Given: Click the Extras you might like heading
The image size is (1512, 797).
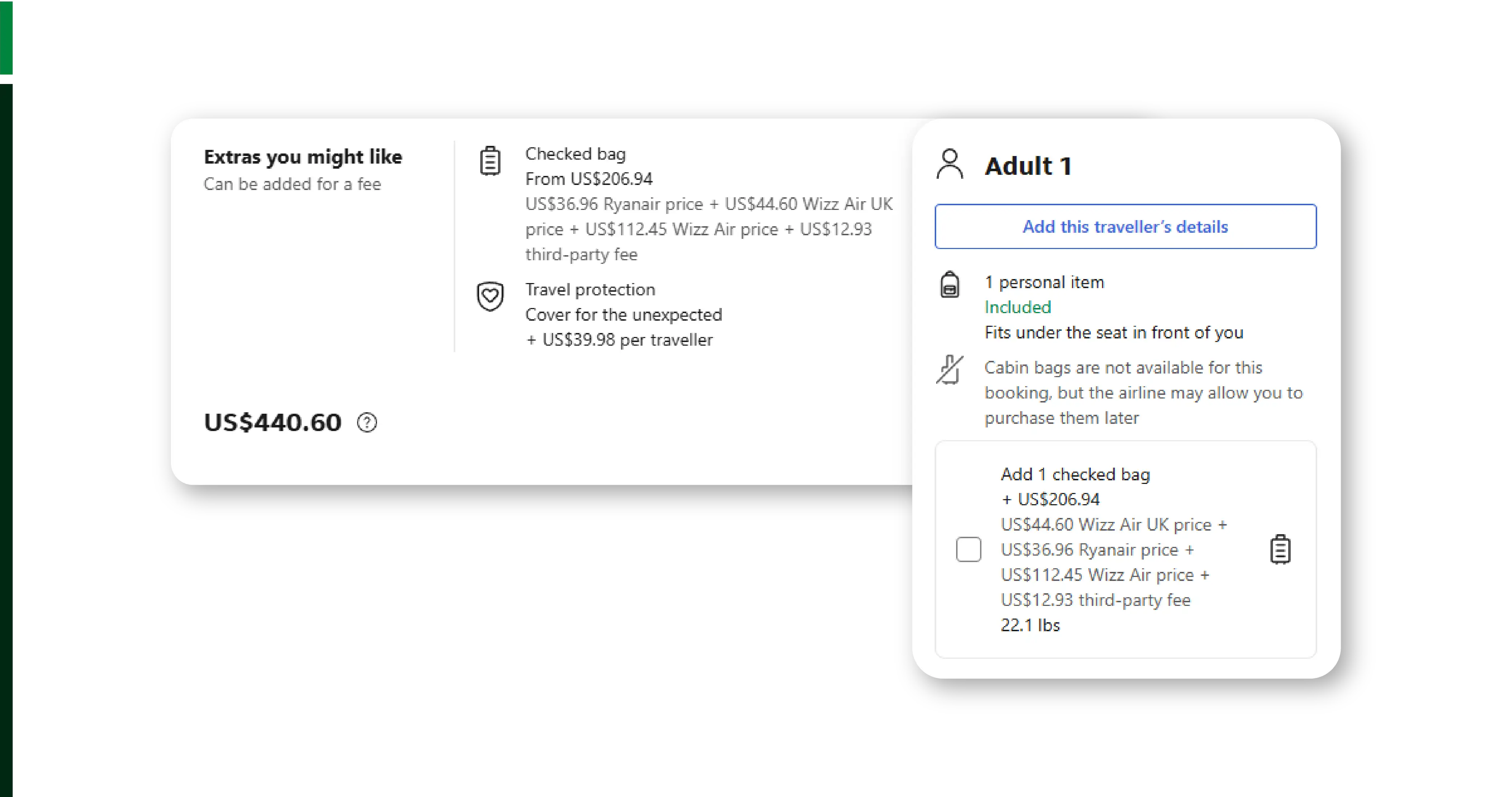Looking at the screenshot, I should point(303,157).
